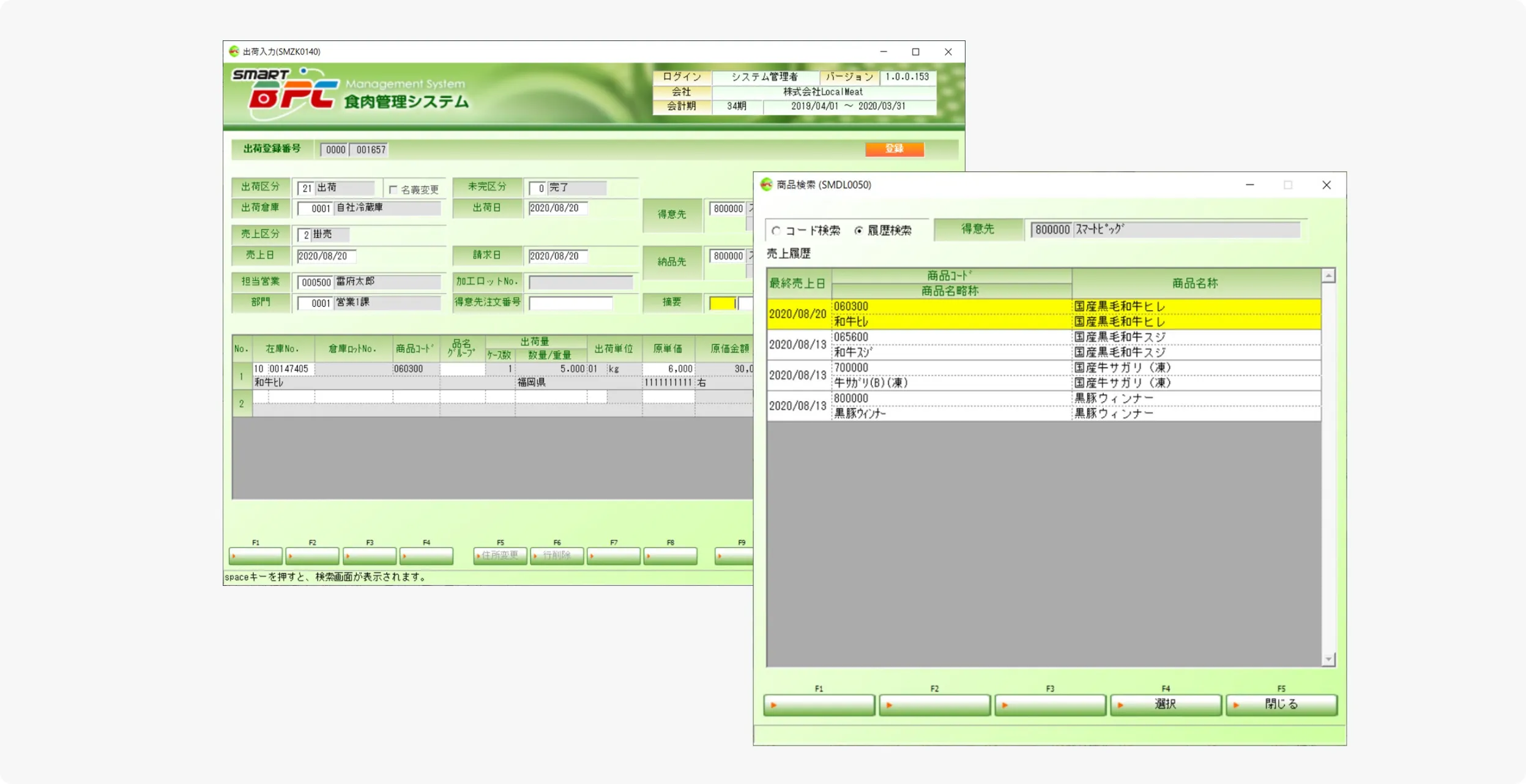Minimize the 出荷入力 main window
This screenshot has width=1526, height=784.
(x=883, y=52)
